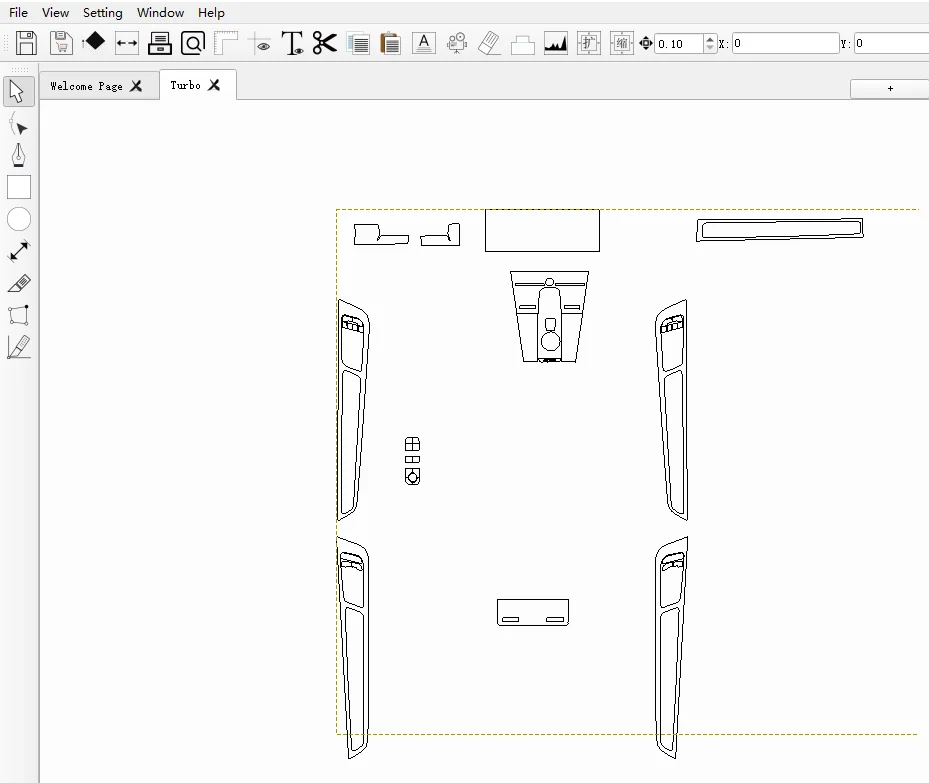Click the save floppy disk icon

(x=26, y=43)
